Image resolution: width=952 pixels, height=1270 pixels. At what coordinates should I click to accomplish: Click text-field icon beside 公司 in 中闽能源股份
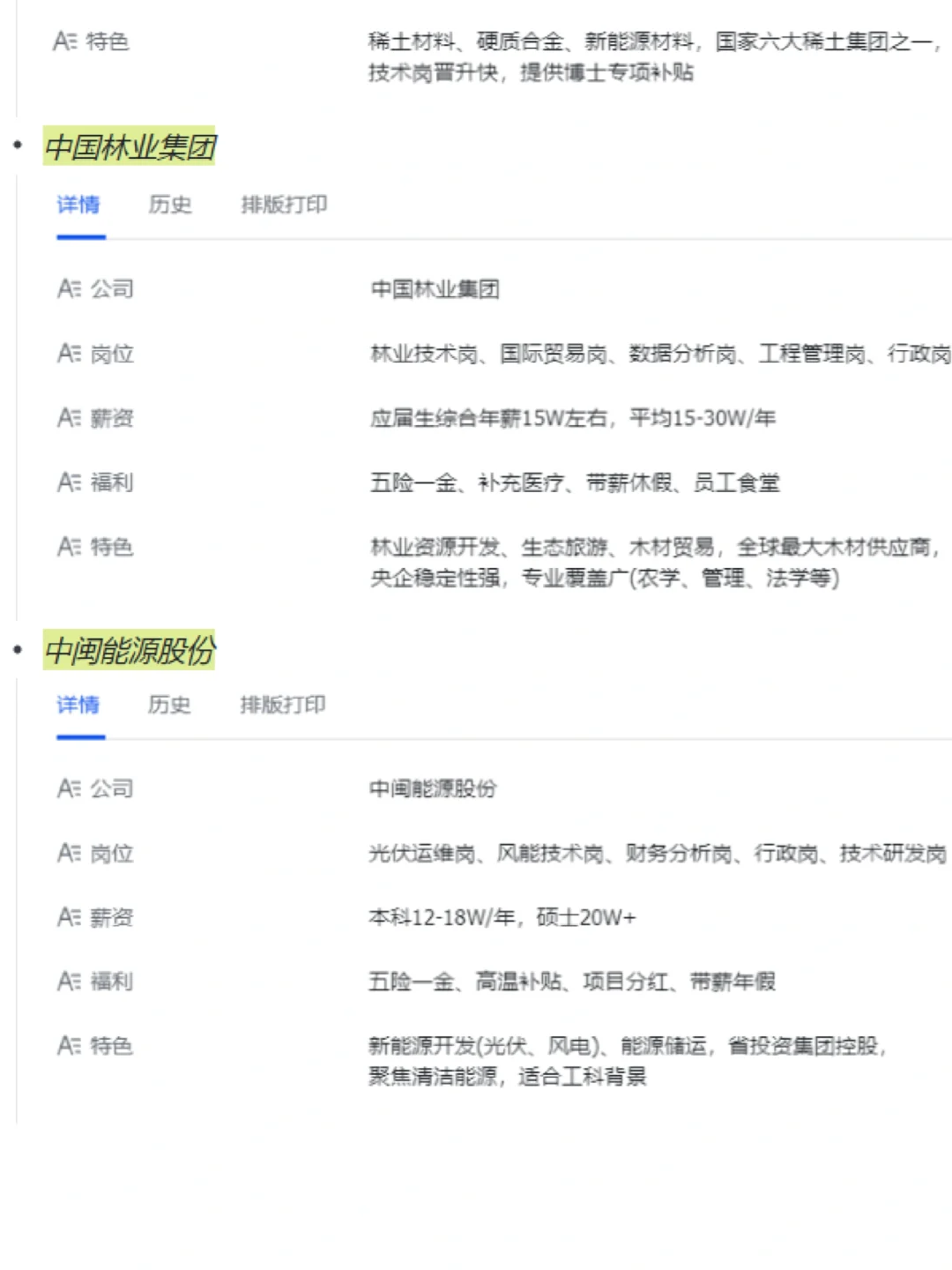click(x=70, y=788)
